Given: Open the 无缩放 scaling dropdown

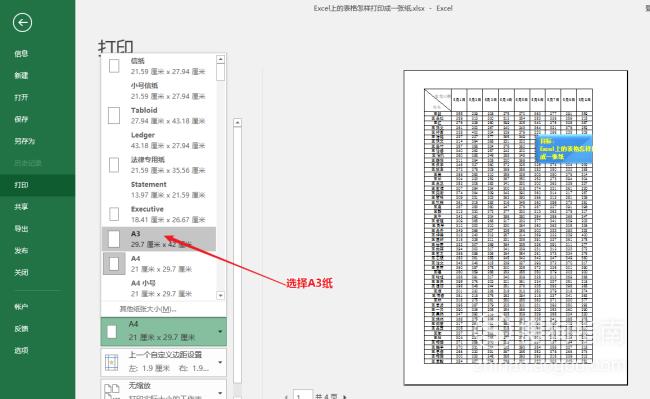Looking at the screenshot, I should click(164, 389).
